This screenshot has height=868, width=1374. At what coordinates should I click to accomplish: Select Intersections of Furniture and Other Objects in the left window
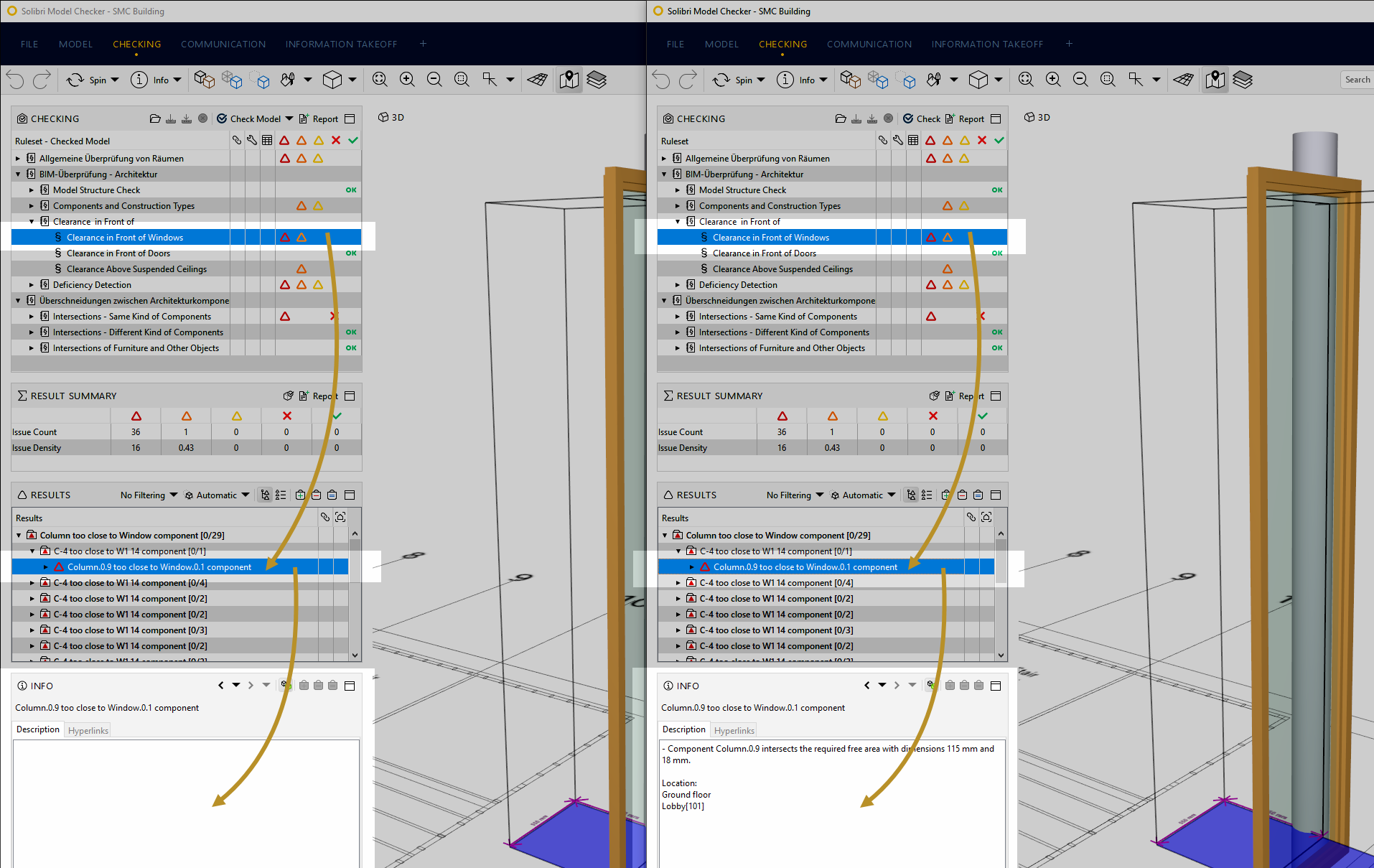(x=186, y=347)
